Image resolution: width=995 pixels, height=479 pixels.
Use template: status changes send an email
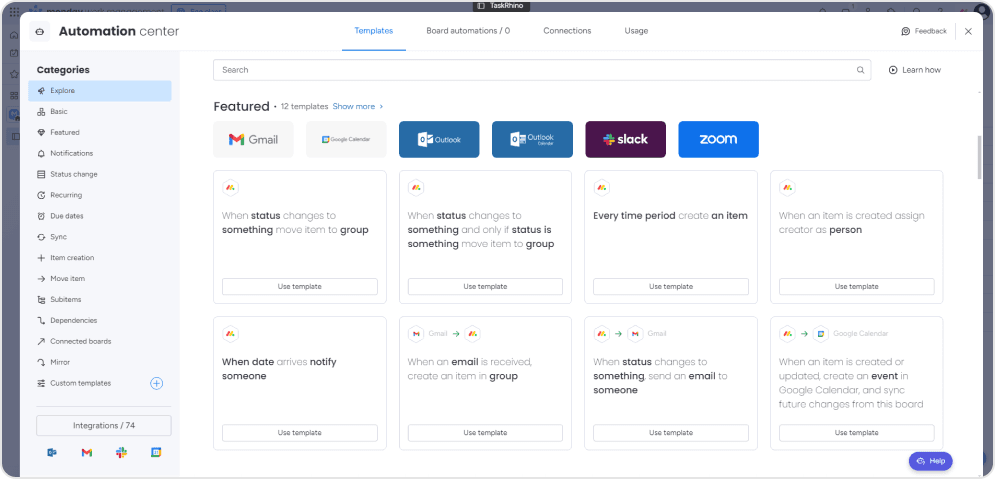pos(671,433)
